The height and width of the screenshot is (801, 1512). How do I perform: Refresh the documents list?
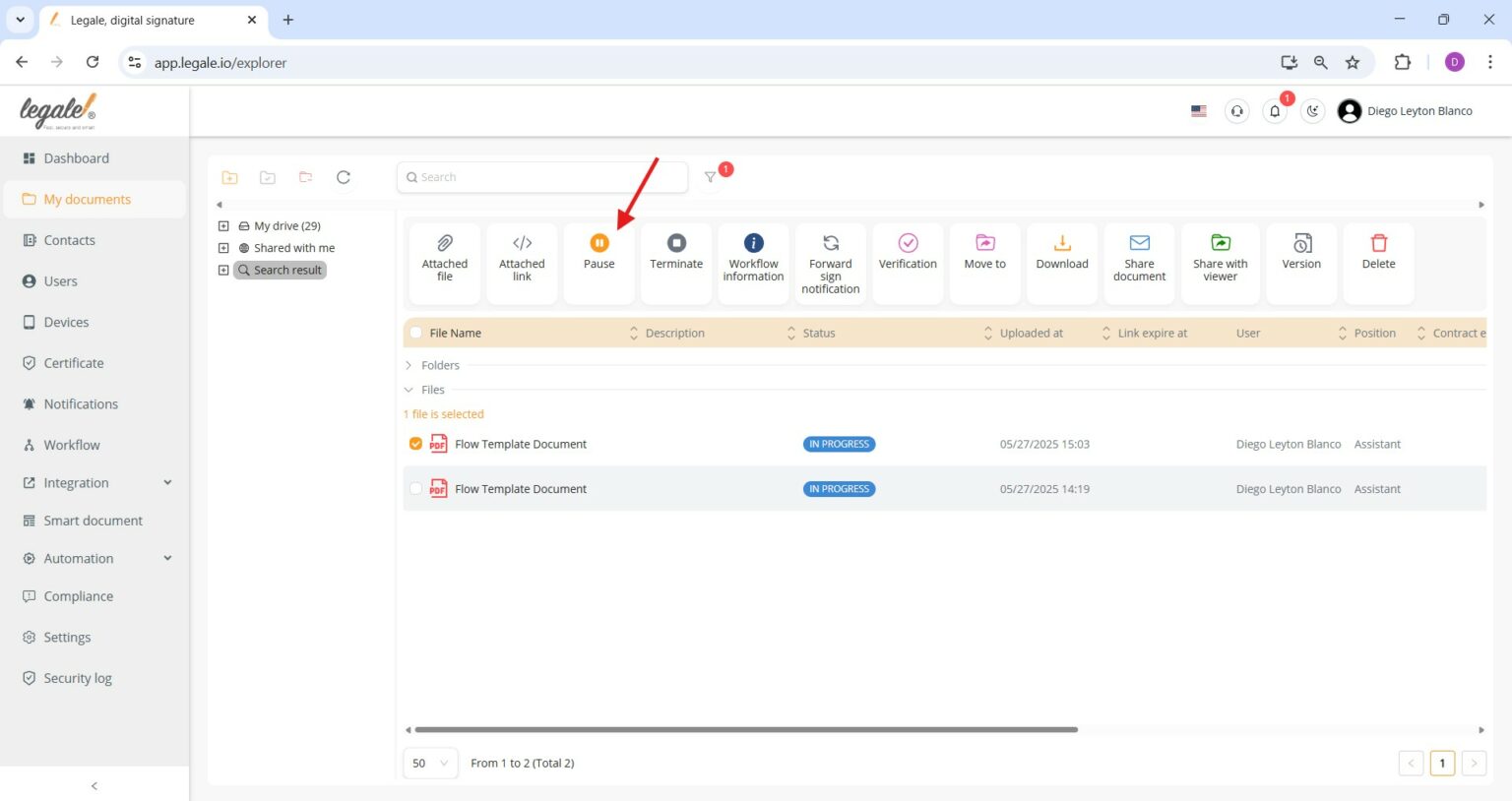[x=343, y=177]
